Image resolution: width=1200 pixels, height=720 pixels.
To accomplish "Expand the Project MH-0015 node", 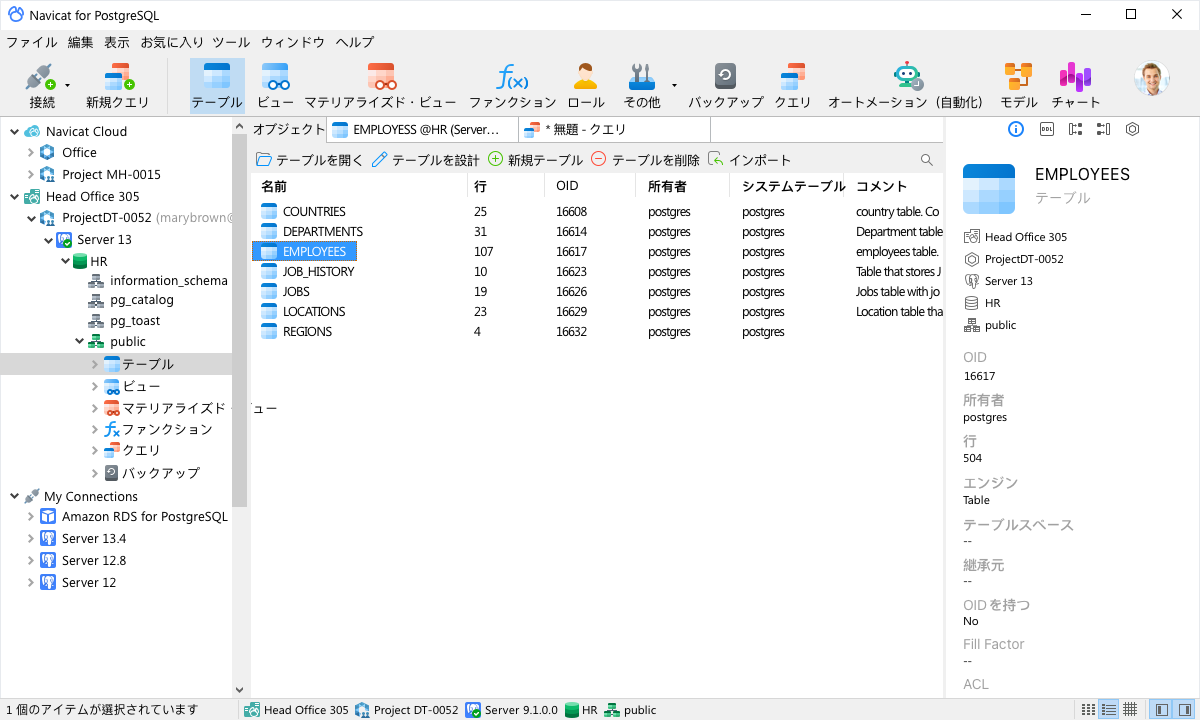I will (x=30, y=175).
